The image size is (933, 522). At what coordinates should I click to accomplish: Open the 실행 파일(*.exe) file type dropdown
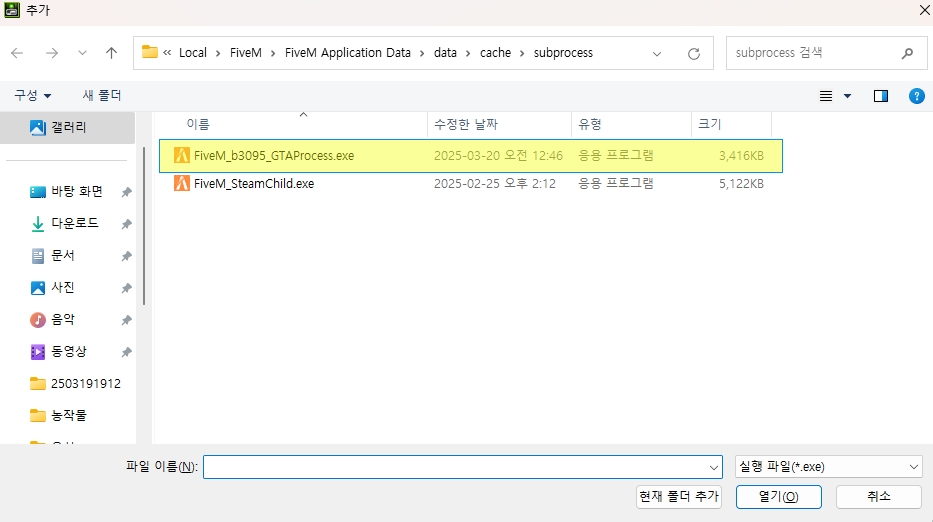pos(828,467)
